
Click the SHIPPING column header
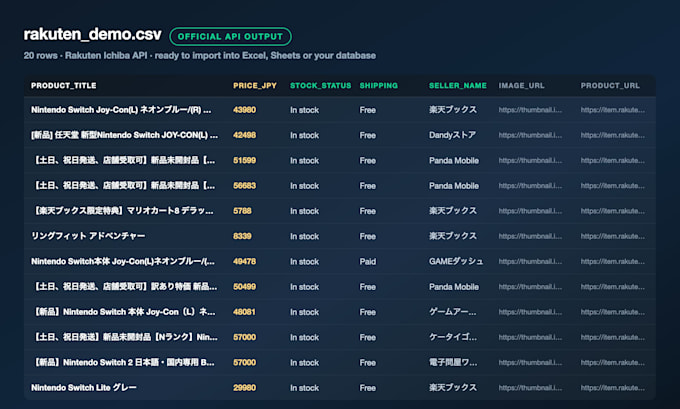379,85
